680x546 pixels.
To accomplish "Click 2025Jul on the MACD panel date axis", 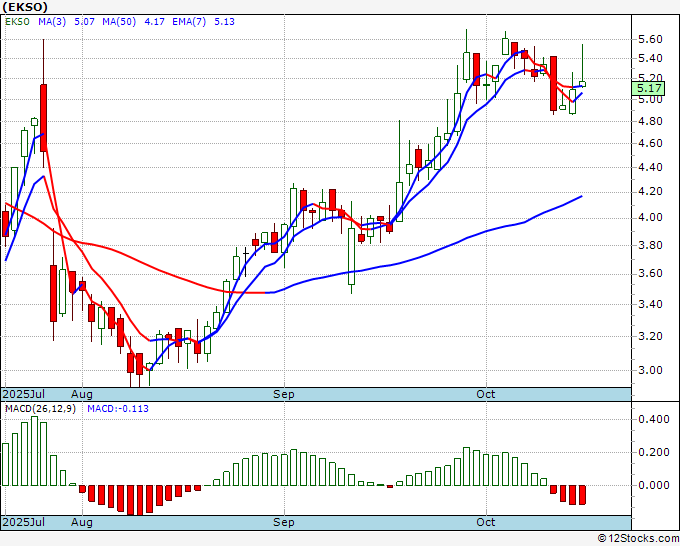I will point(24,523).
